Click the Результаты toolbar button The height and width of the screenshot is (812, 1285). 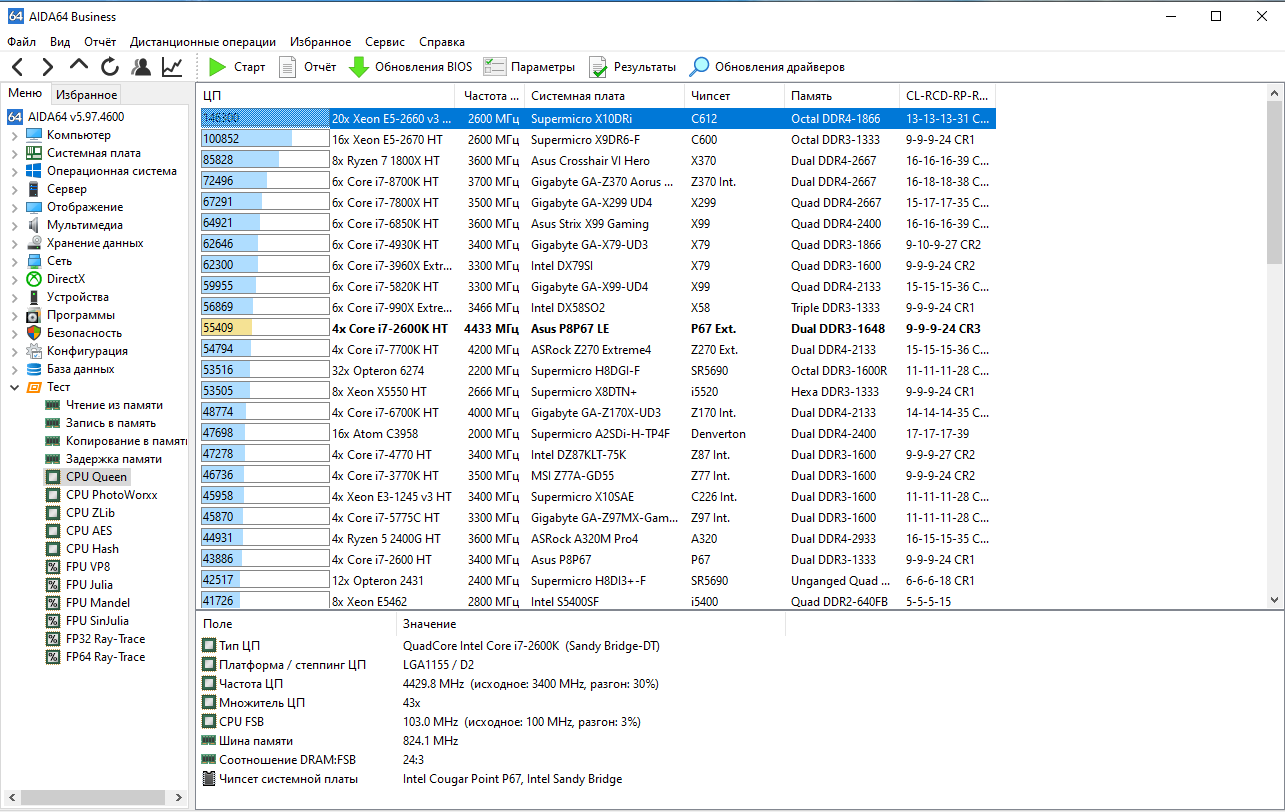click(633, 67)
